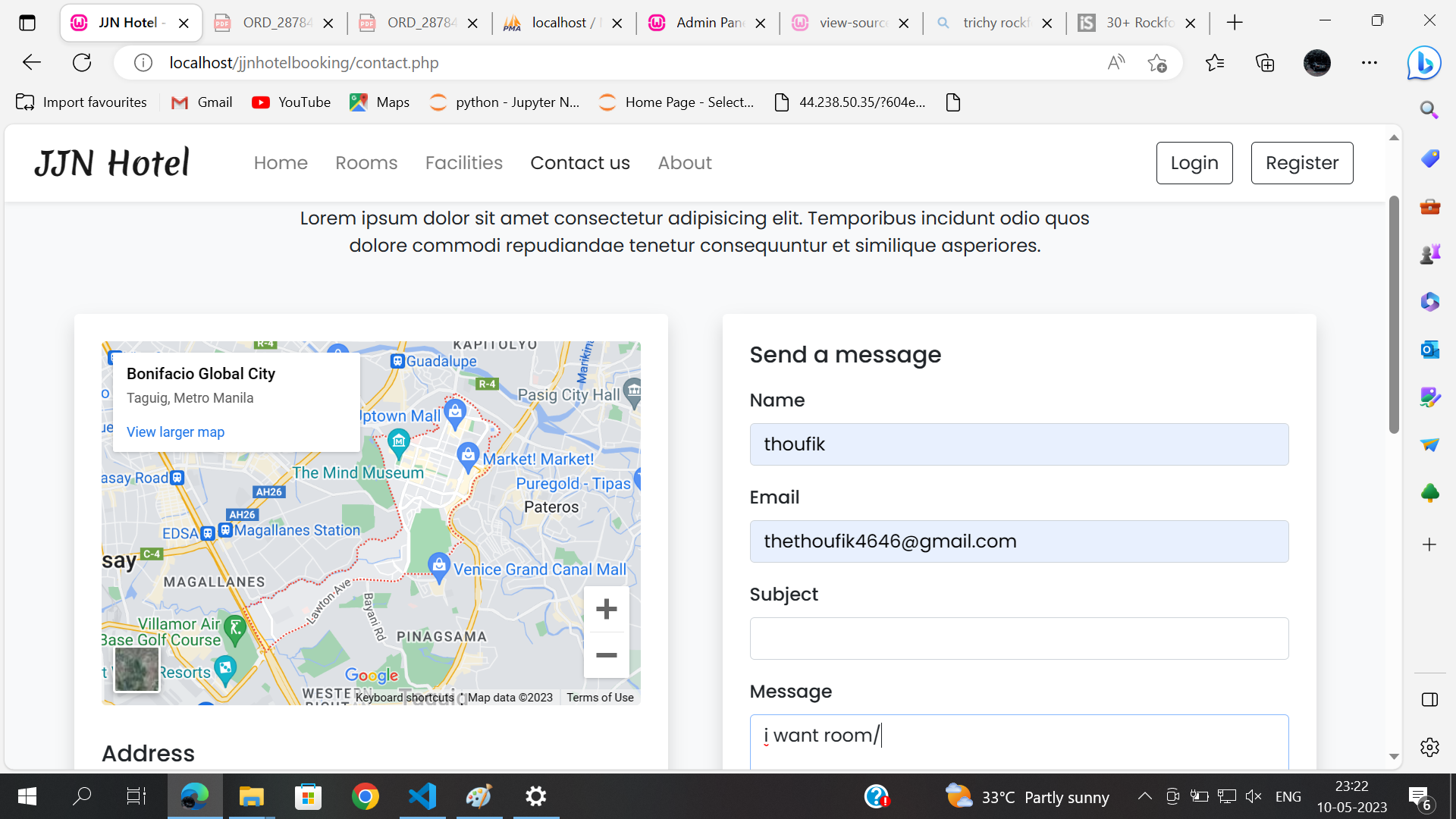This screenshot has width=1456, height=819.
Task: Open Outlook from the Edge sidebar
Action: click(x=1429, y=350)
